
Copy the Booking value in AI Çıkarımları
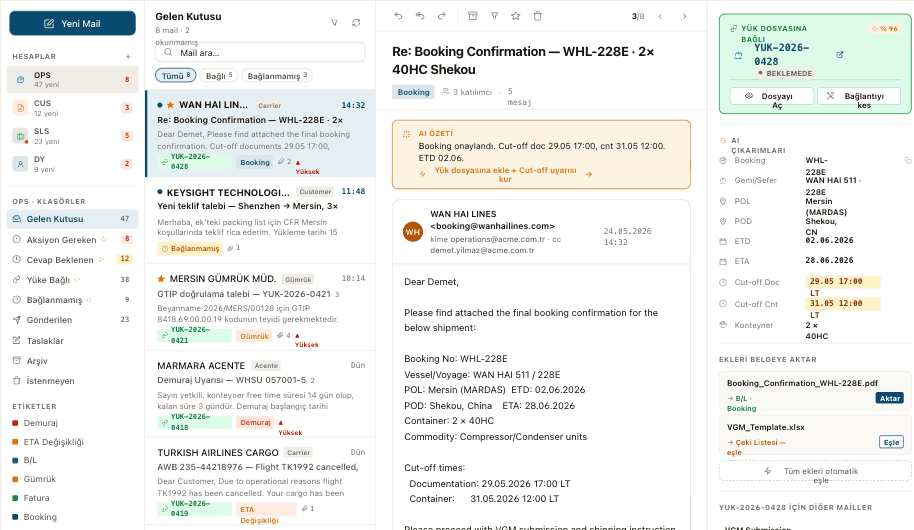click(x=908, y=160)
